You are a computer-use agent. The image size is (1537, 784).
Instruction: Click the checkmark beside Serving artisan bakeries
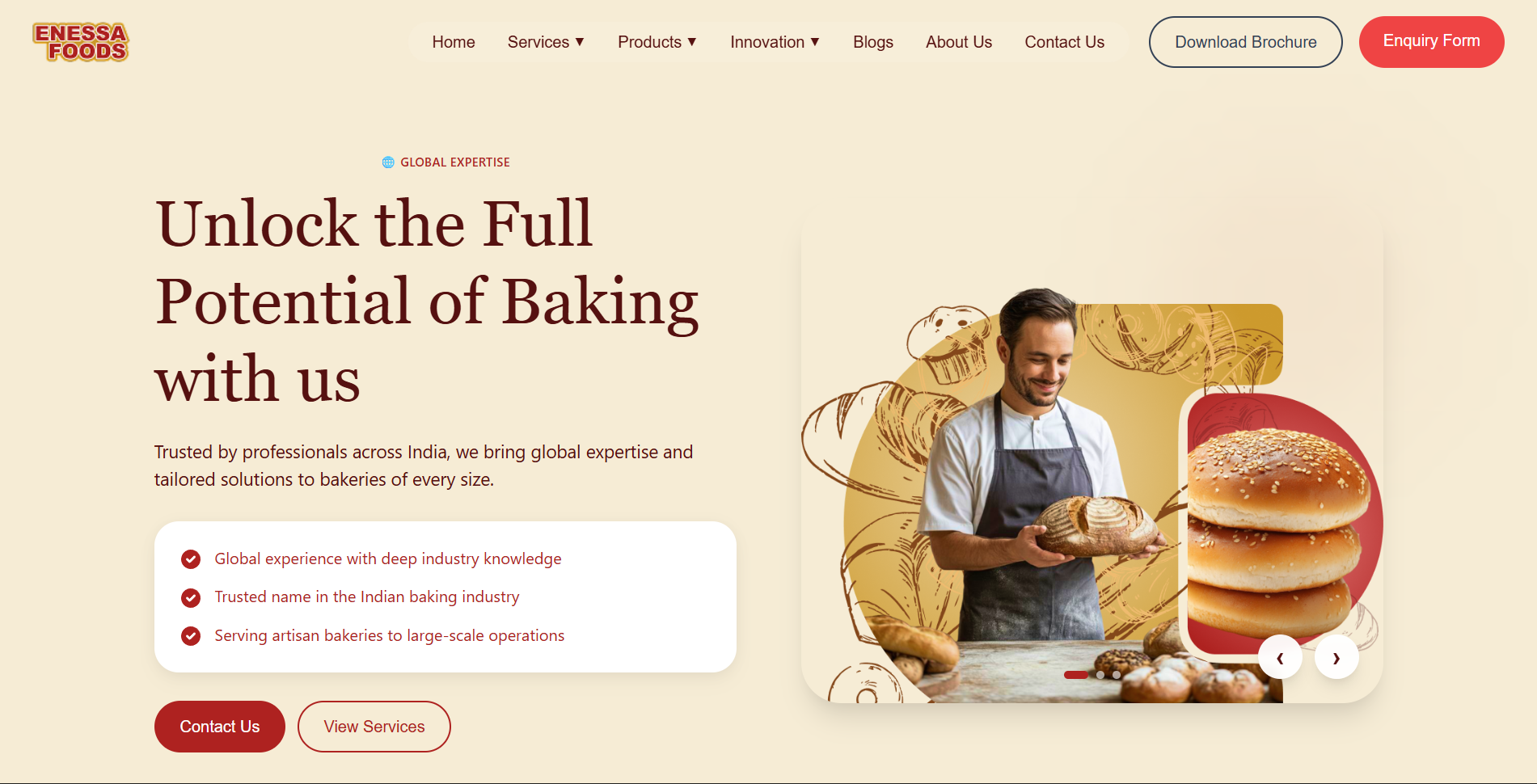click(191, 636)
